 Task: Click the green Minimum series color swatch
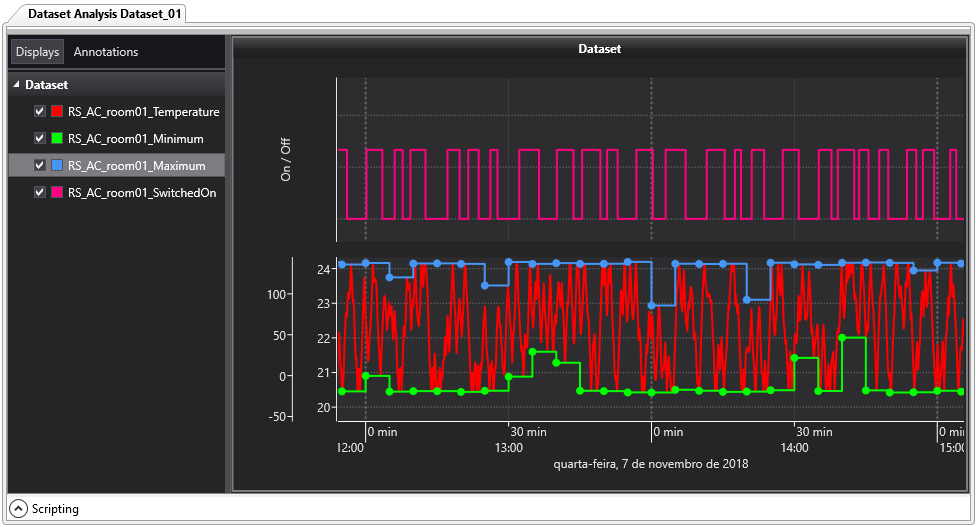click(x=57, y=139)
